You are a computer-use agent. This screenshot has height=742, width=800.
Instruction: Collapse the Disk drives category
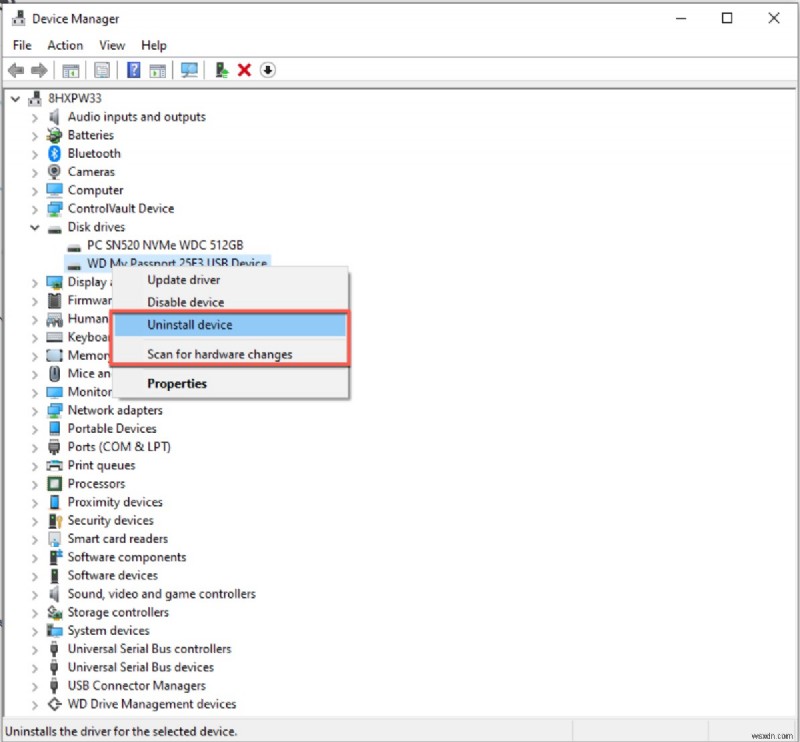tap(34, 227)
